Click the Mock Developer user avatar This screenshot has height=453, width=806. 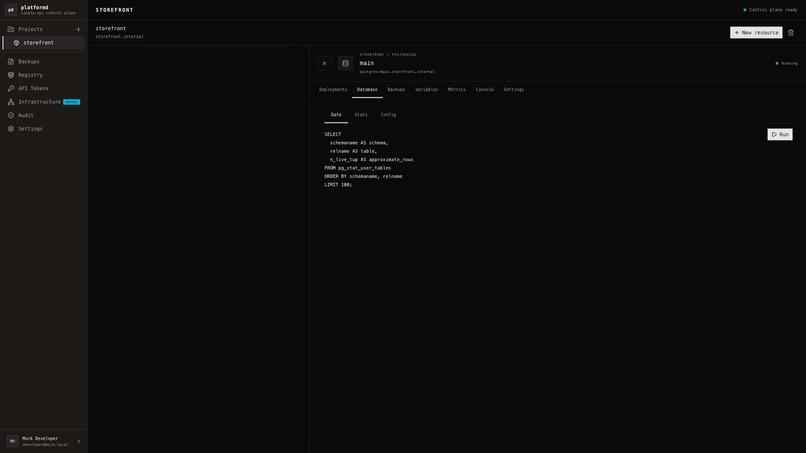12,441
